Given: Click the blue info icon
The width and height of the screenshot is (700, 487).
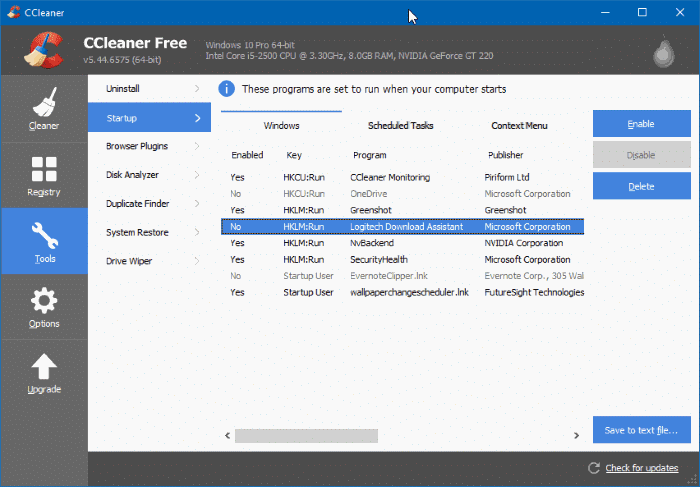Looking at the screenshot, I should 226,89.
